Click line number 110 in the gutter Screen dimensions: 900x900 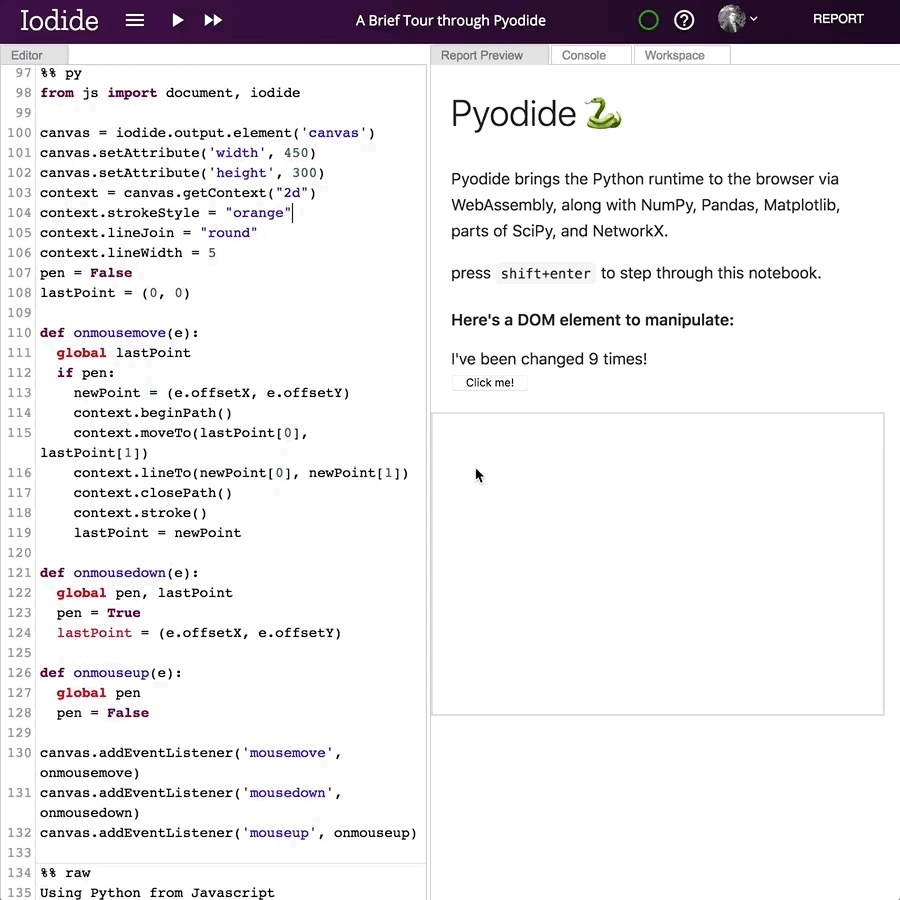pos(18,333)
